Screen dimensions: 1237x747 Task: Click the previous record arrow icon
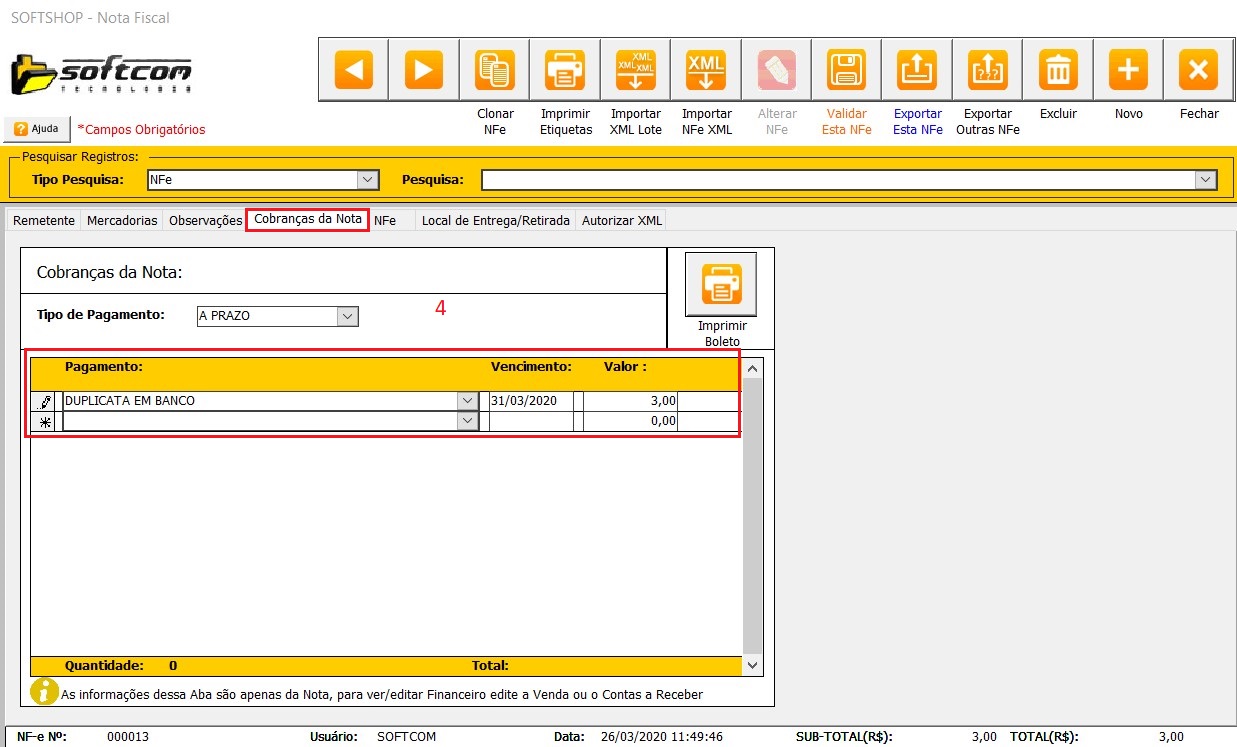tap(353, 70)
